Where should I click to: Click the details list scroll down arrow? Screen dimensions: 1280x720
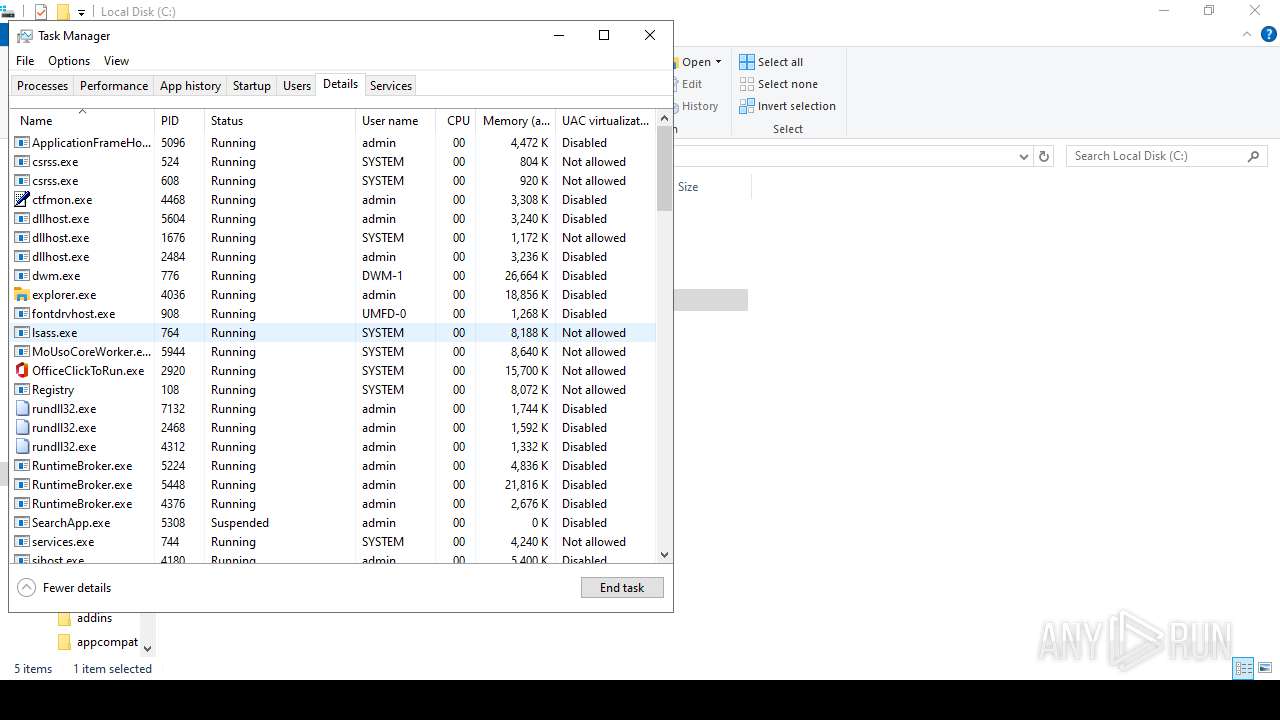pyautogui.click(x=664, y=555)
